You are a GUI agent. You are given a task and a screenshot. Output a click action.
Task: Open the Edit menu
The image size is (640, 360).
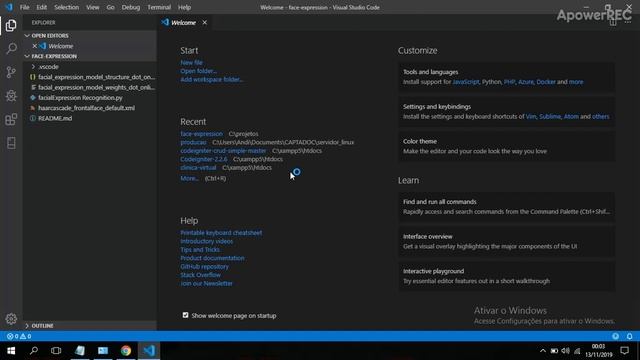[41, 7]
